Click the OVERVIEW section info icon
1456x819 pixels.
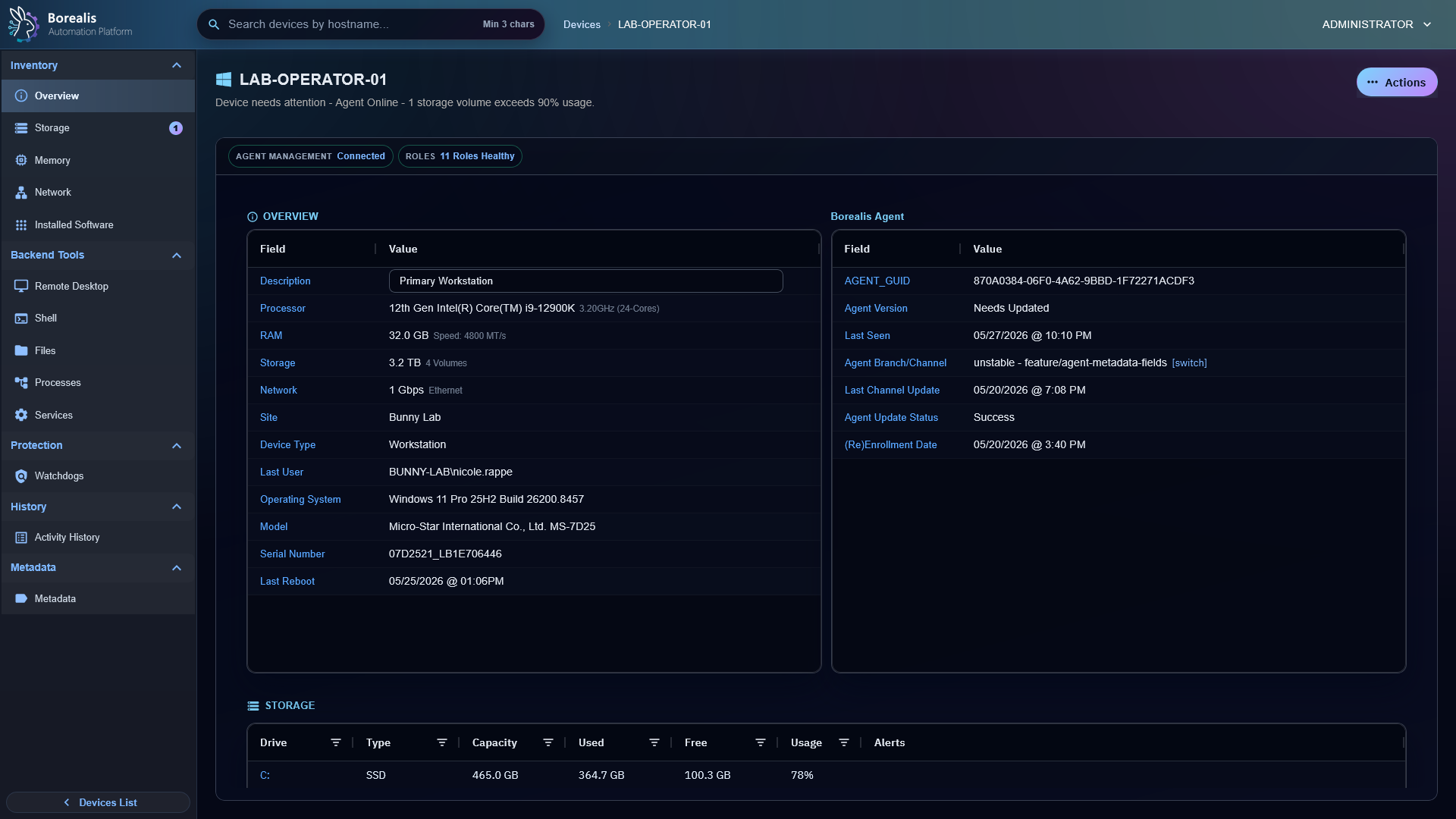click(253, 217)
